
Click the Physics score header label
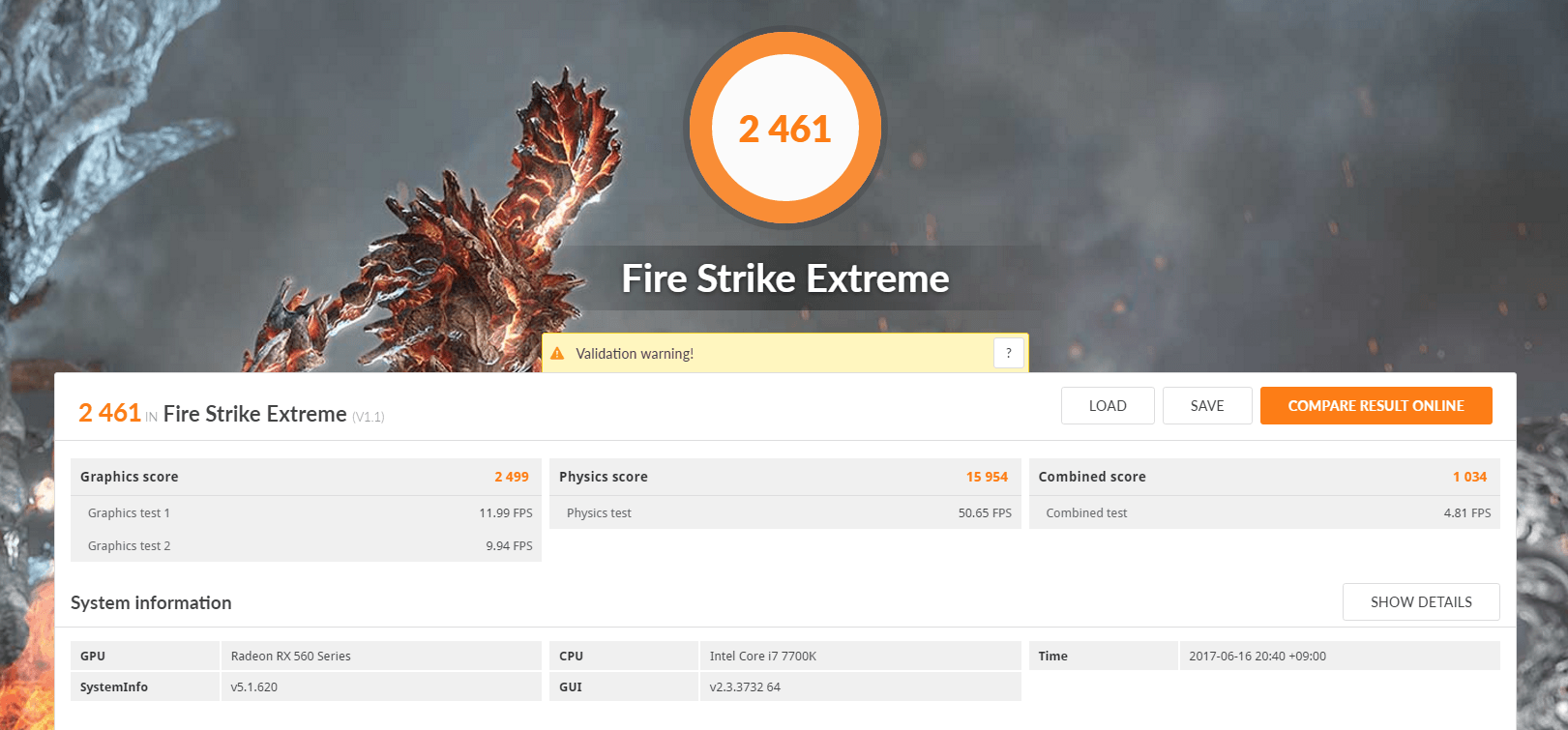click(x=604, y=477)
